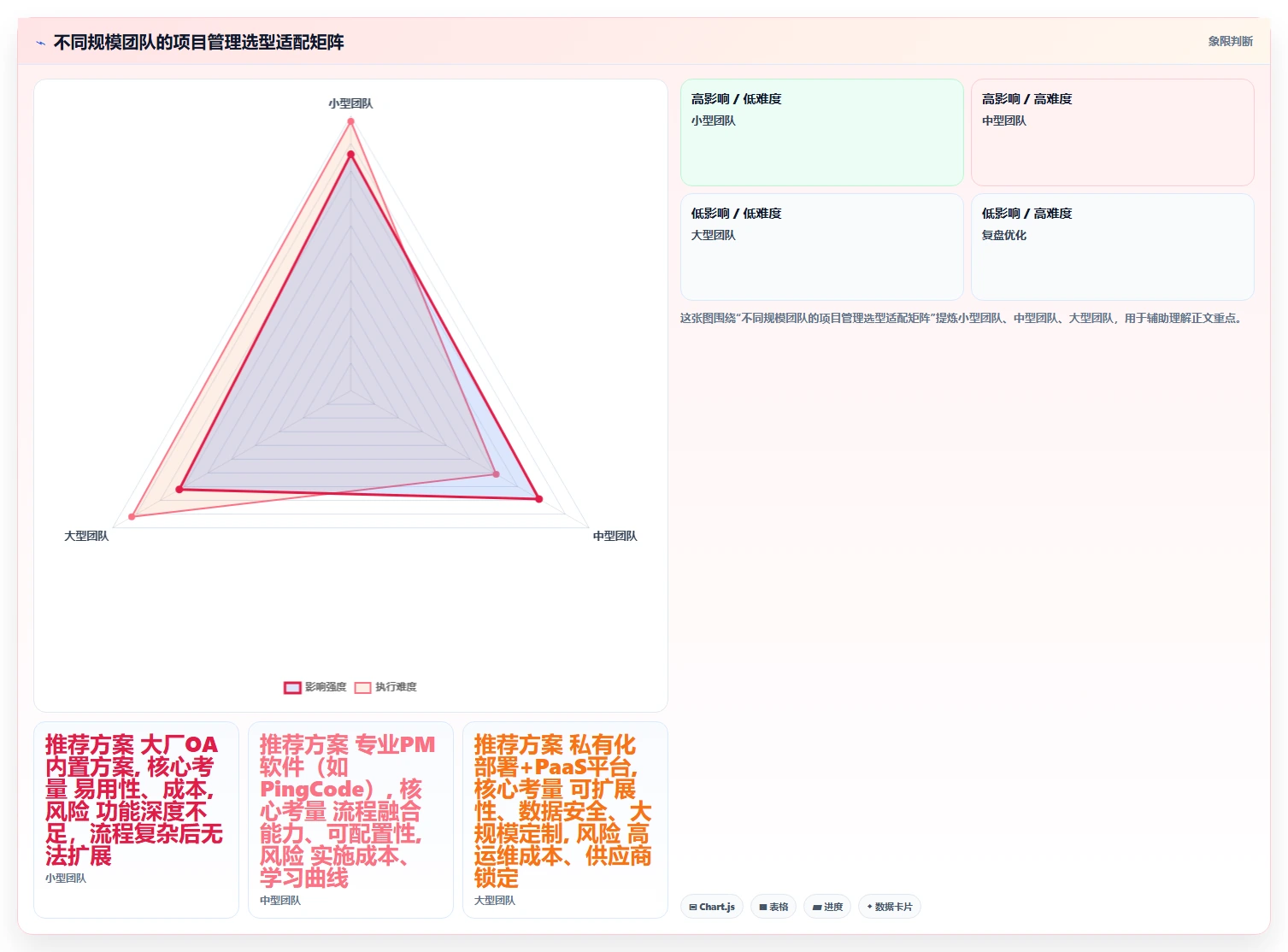Click the lightning icon beside the page title
1288x952 pixels.
coord(40,43)
